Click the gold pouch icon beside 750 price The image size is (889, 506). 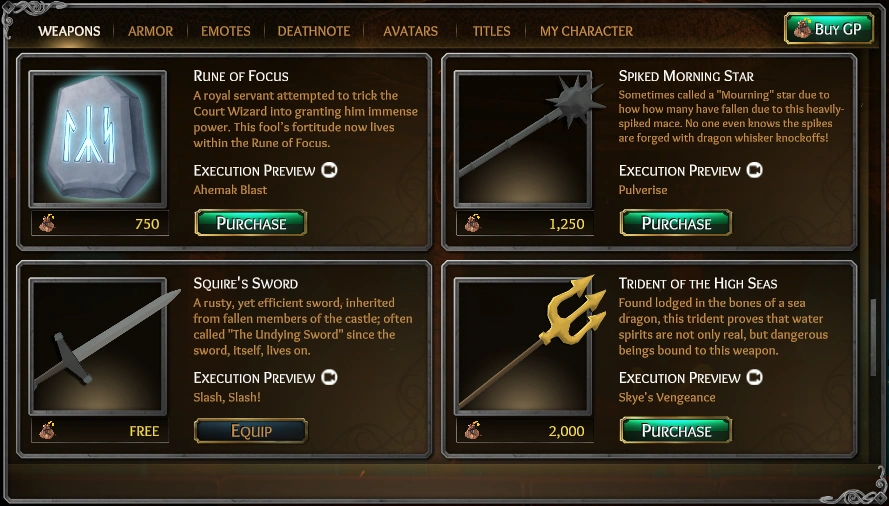47,224
